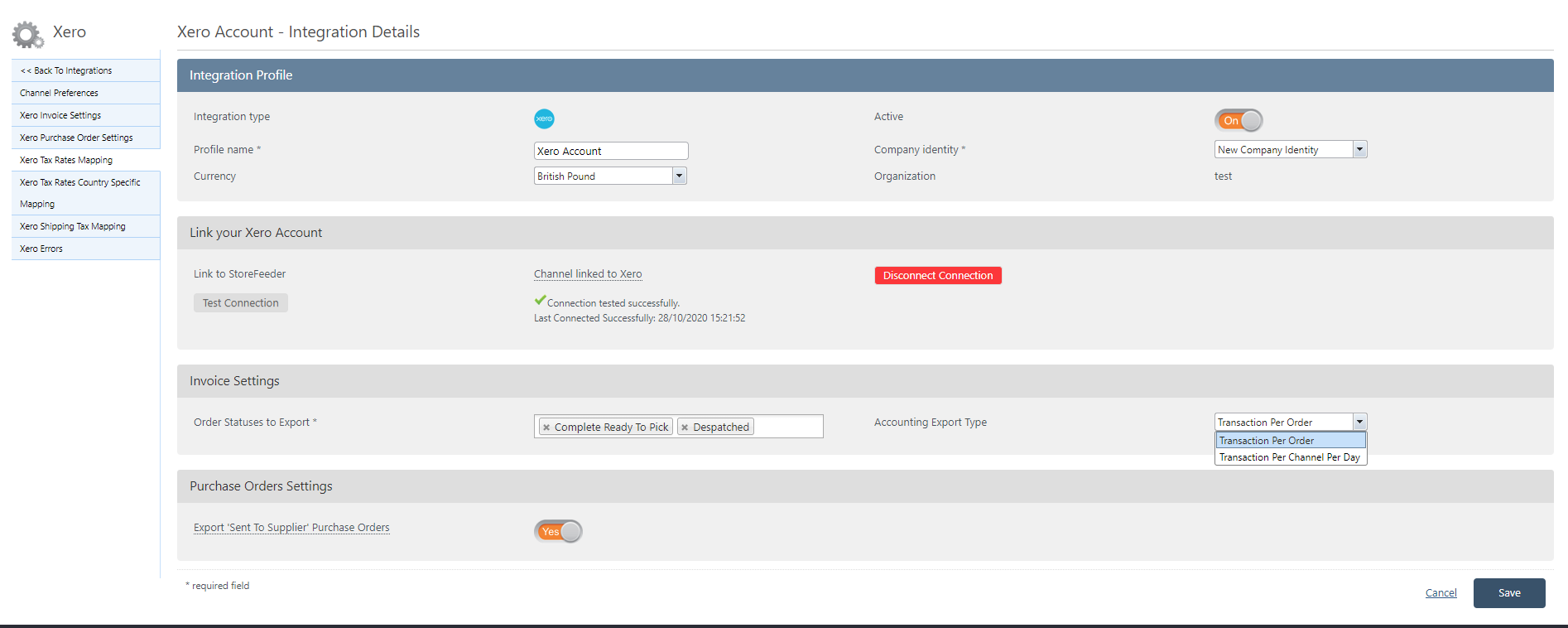Open Xero Shipping Tax Mapping
The height and width of the screenshot is (628, 1568).
(85, 226)
